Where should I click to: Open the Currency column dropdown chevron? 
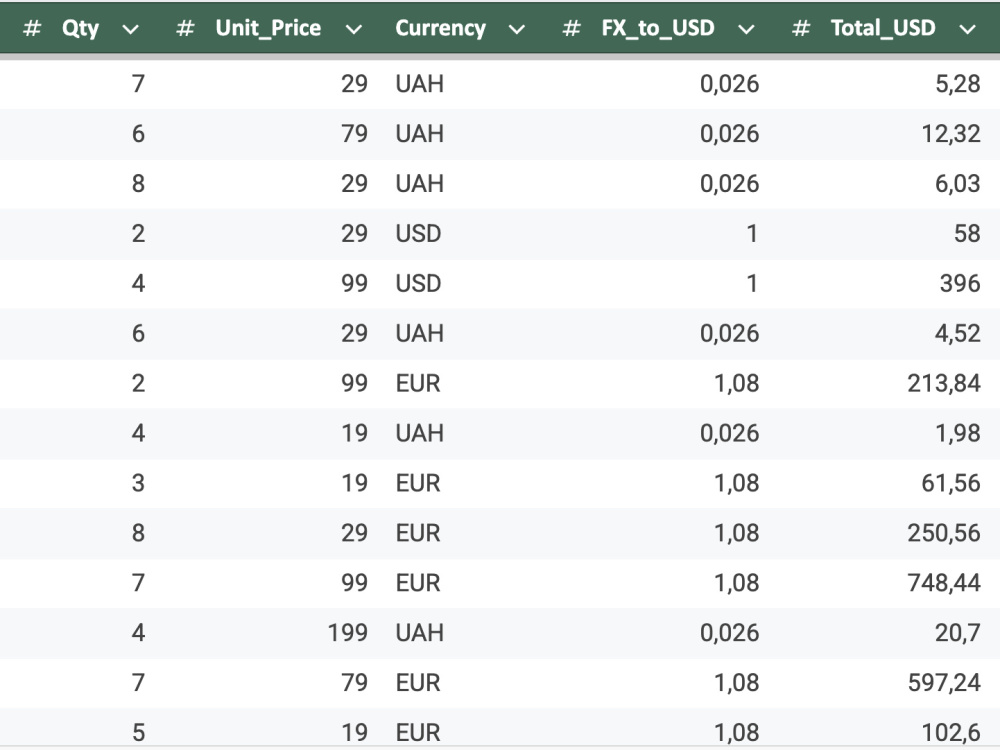click(x=517, y=29)
